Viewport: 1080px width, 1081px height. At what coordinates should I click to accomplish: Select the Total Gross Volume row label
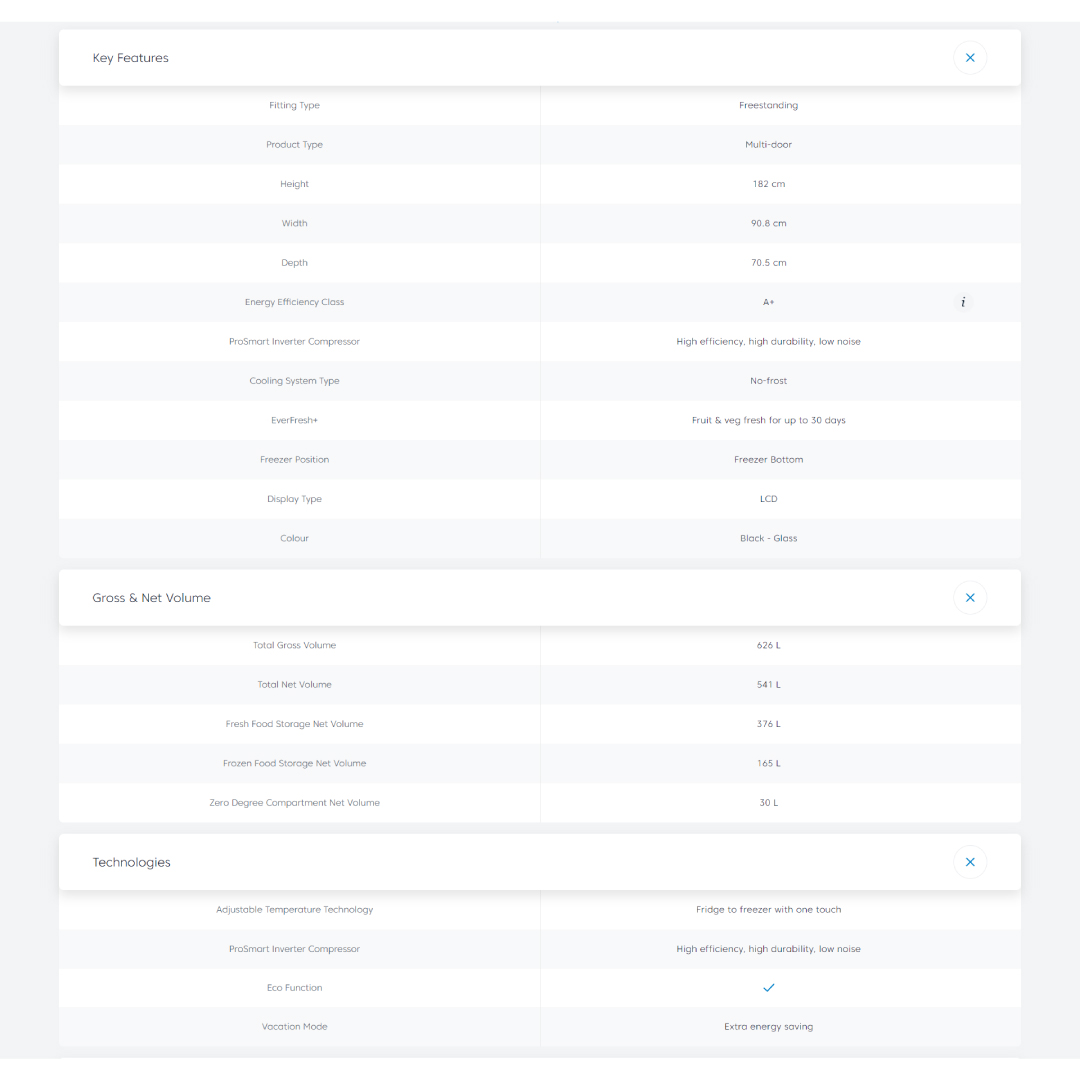tap(294, 645)
